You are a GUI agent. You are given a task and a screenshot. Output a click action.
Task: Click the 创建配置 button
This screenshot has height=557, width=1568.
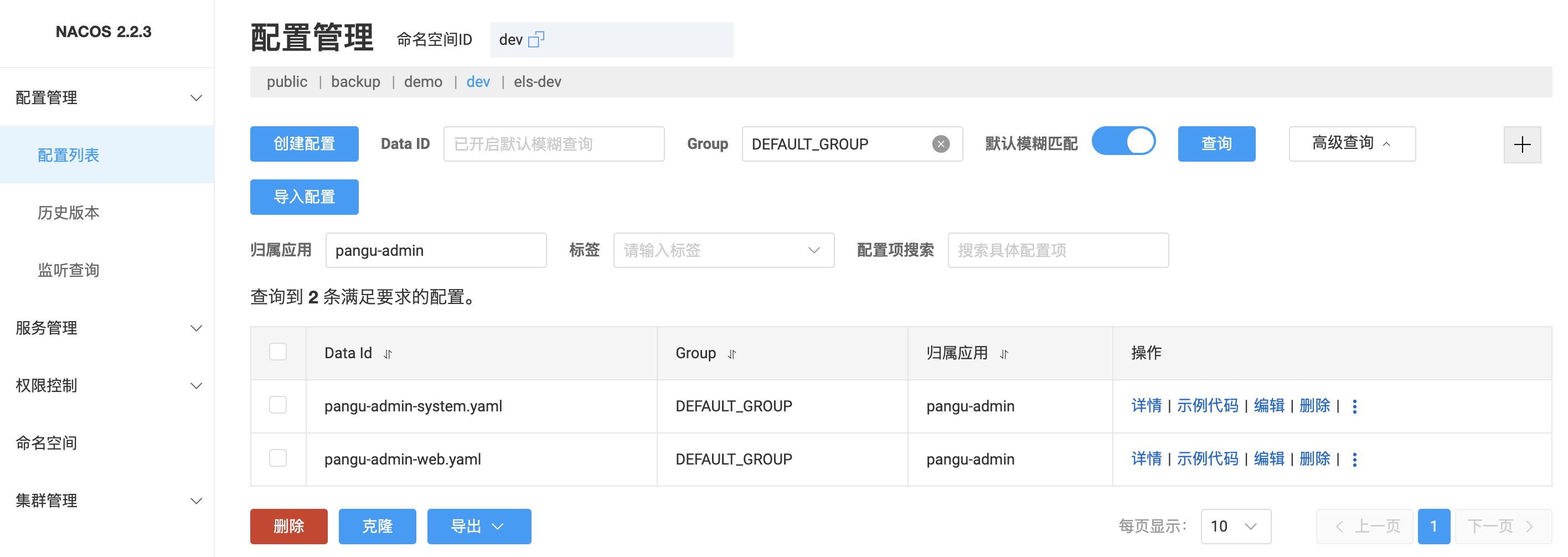[305, 143]
